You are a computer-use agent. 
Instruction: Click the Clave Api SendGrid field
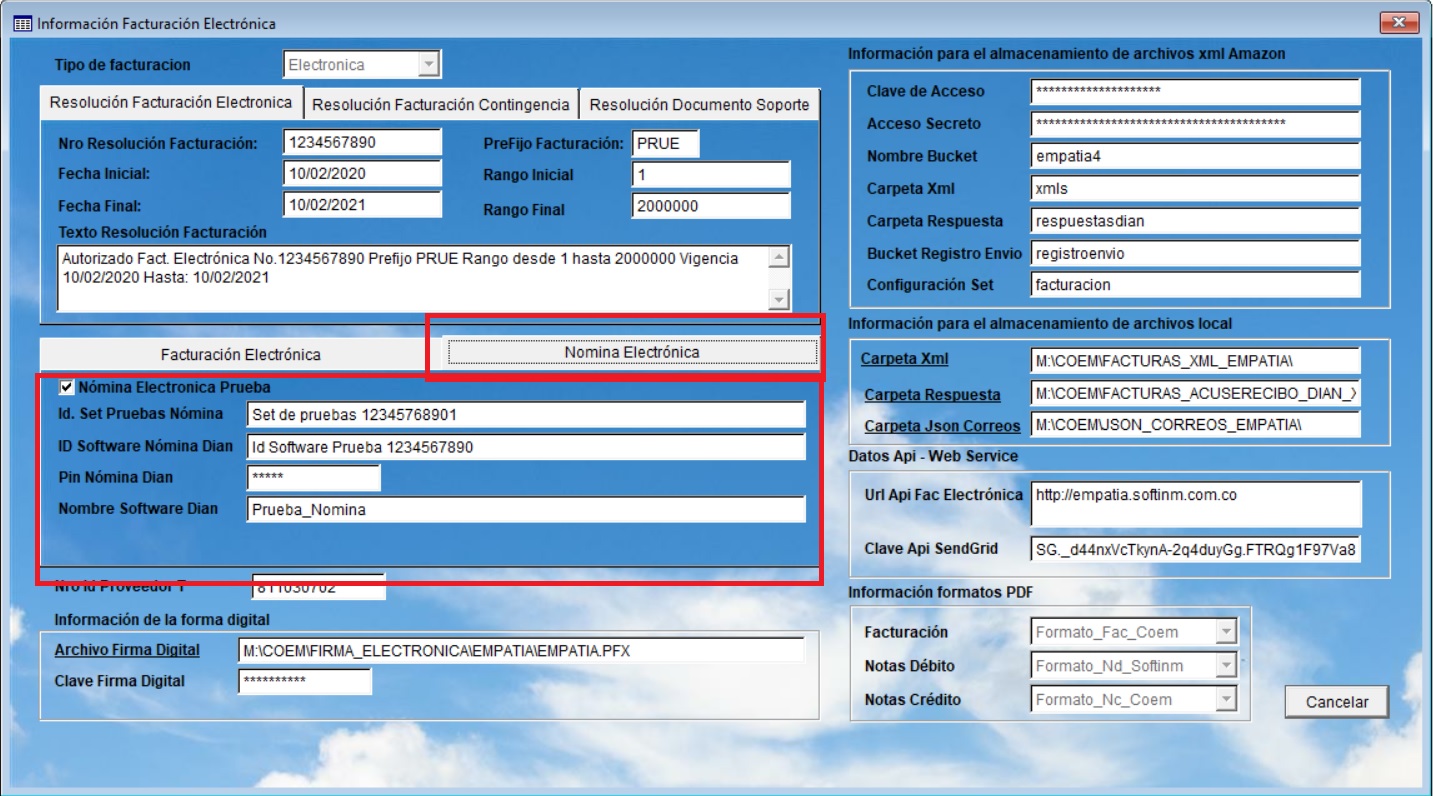coord(1196,549)
